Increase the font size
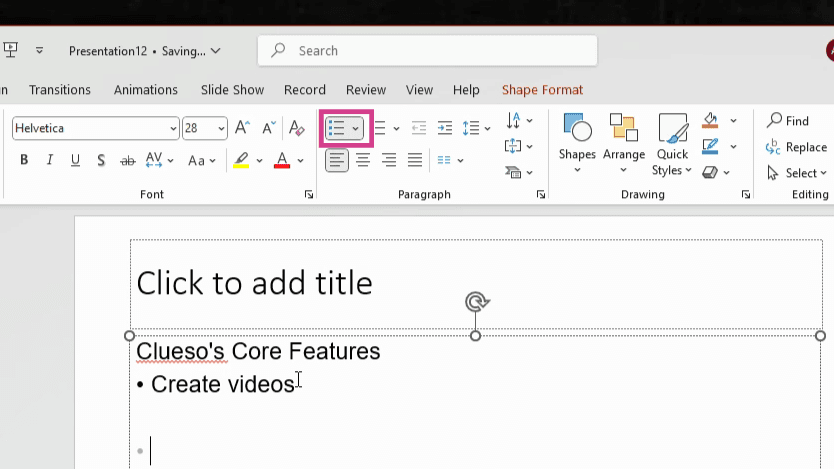The height and width of the screenshot is (469, 834). pos(242,128)
